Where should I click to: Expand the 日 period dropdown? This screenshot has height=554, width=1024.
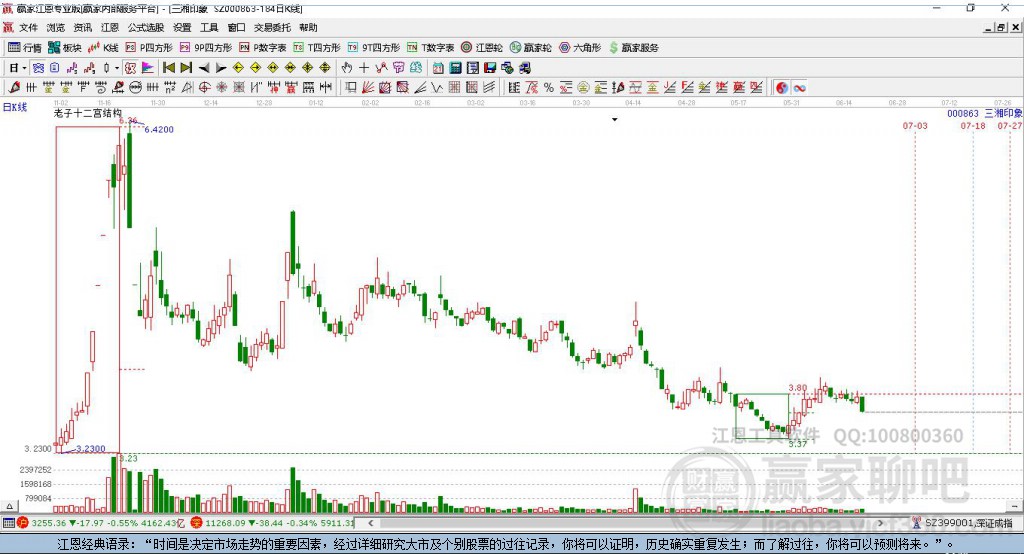point(24,68)
